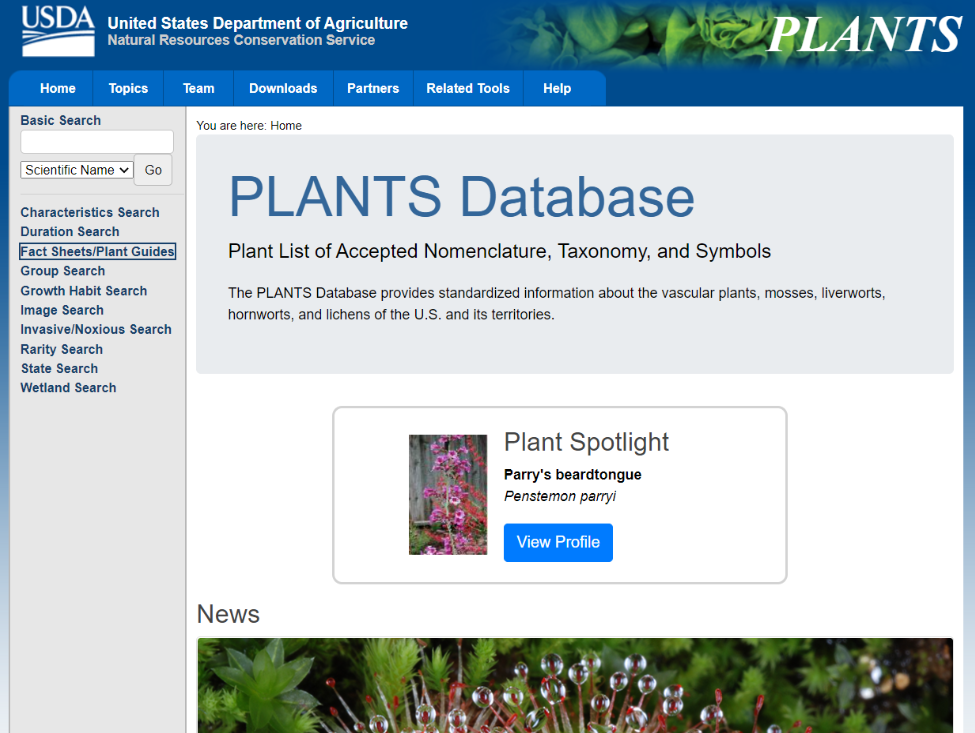Click the View Profile button
Image resolution: width=975 pixels, height=733 pixels.
coord(558,542)
